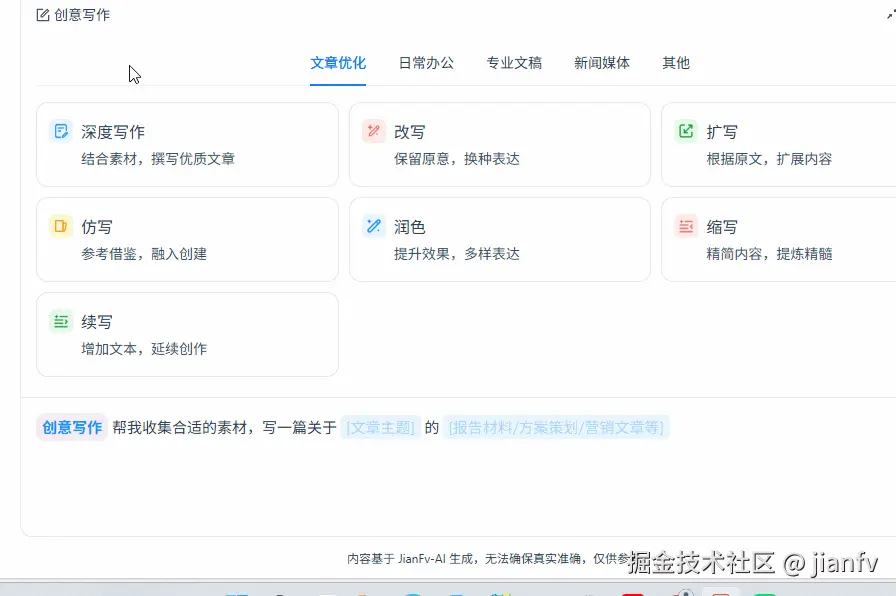896x596 pixels.
Task: Click the 创意写作 label in the prompt bar
Action: pos(71,426)
